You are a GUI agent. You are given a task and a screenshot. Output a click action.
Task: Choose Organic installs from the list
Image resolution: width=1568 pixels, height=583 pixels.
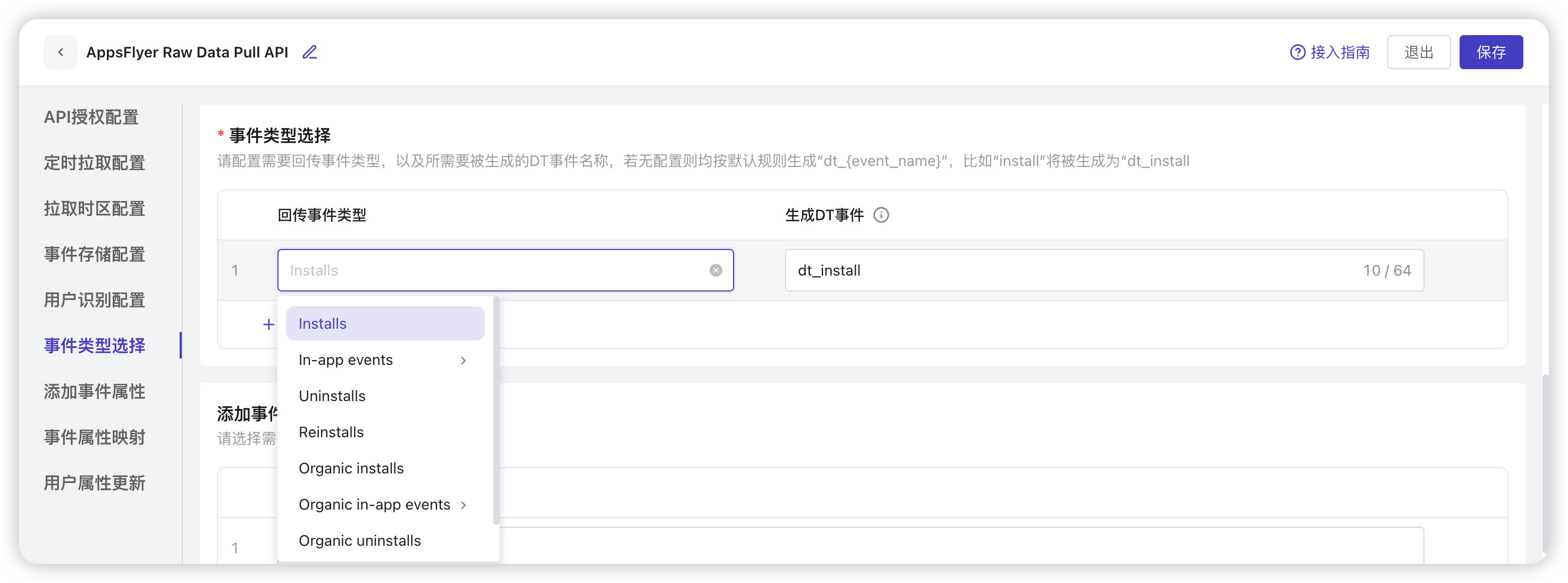click(351, 468)
